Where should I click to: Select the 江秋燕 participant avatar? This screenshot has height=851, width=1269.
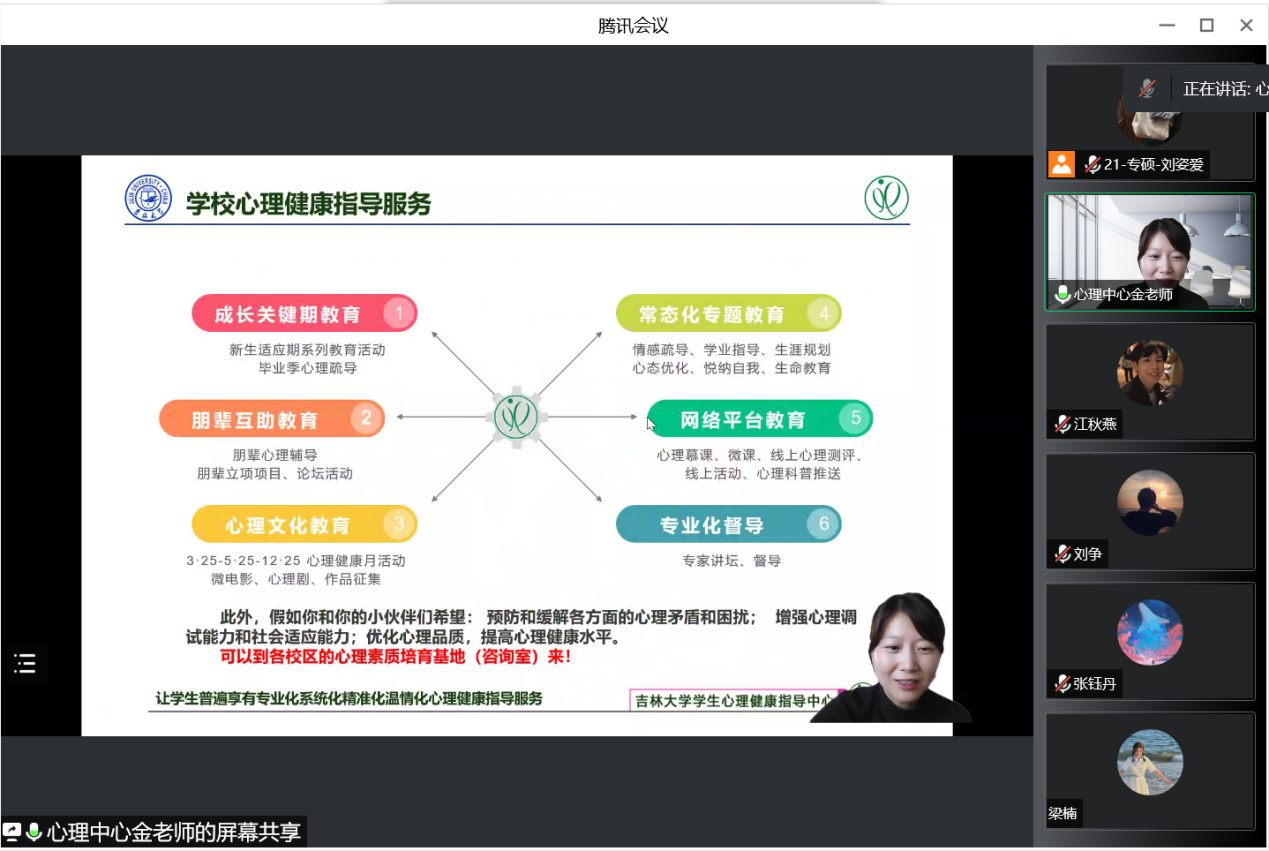[x=1149, y=372]
